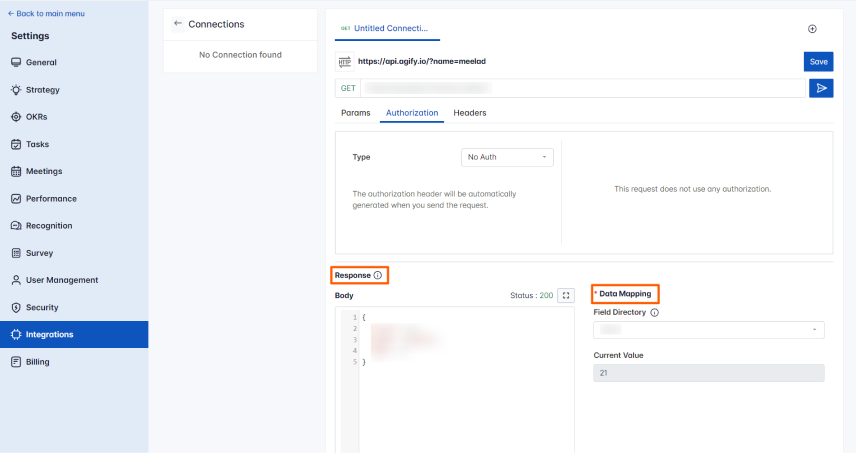Click the Tasks calendar-check icon

tap(16, 144)
